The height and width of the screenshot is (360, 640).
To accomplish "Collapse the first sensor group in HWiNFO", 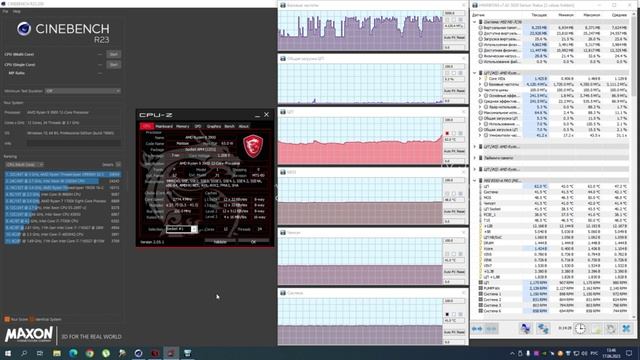I will pyautogui.click(x=475, y=22).
